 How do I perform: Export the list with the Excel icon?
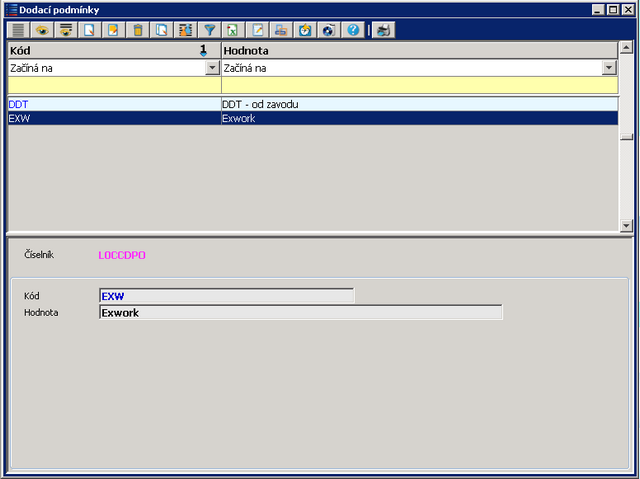coord(233,30)
